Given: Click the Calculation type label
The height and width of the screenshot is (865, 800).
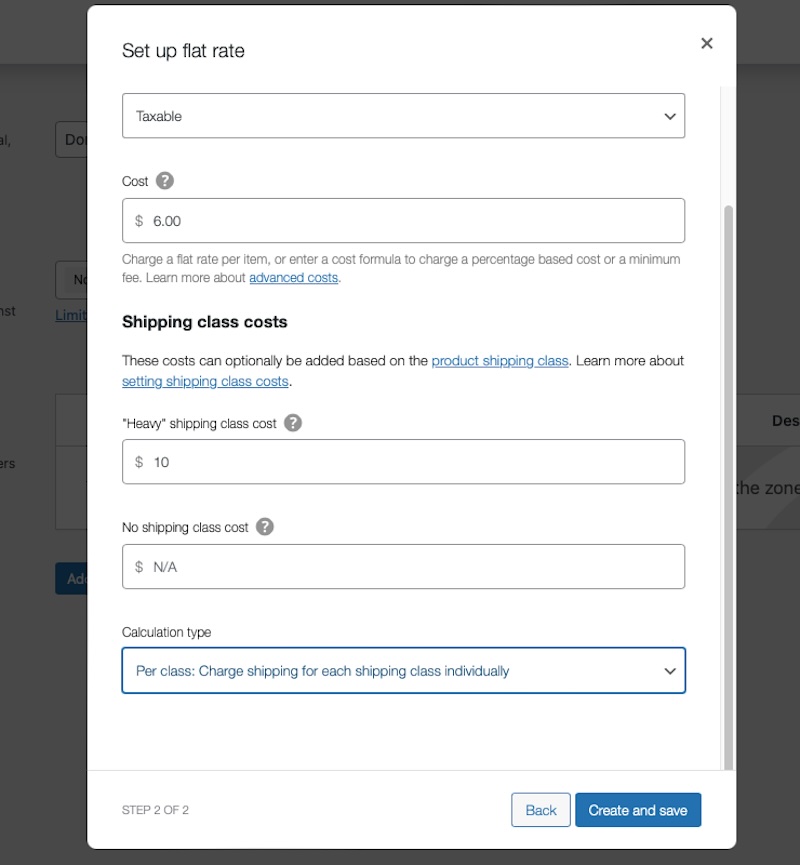Looking at the screenshot, I should pyautogui.click(x=166, y=632).
